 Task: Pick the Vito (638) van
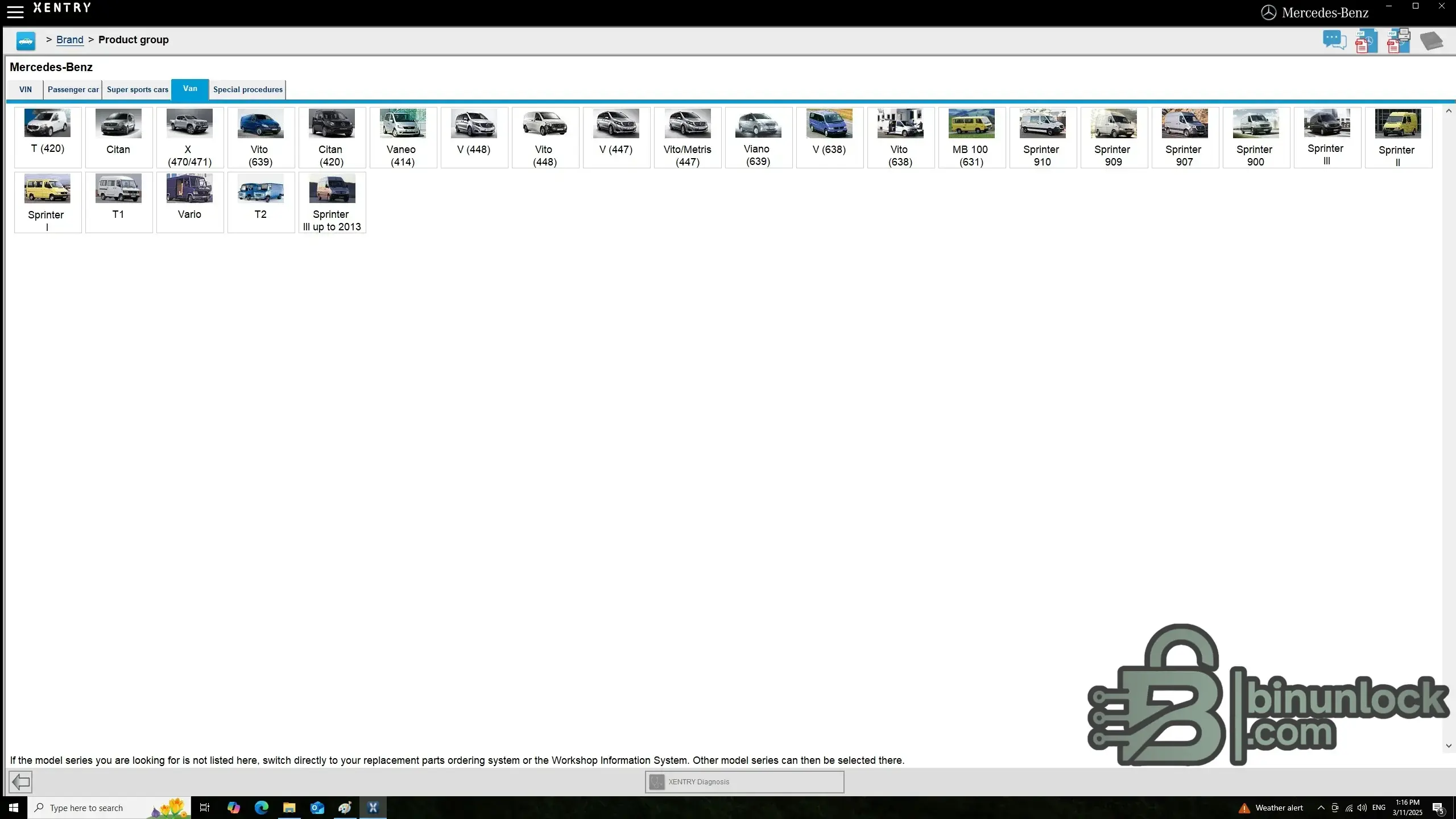pos(901,138)
